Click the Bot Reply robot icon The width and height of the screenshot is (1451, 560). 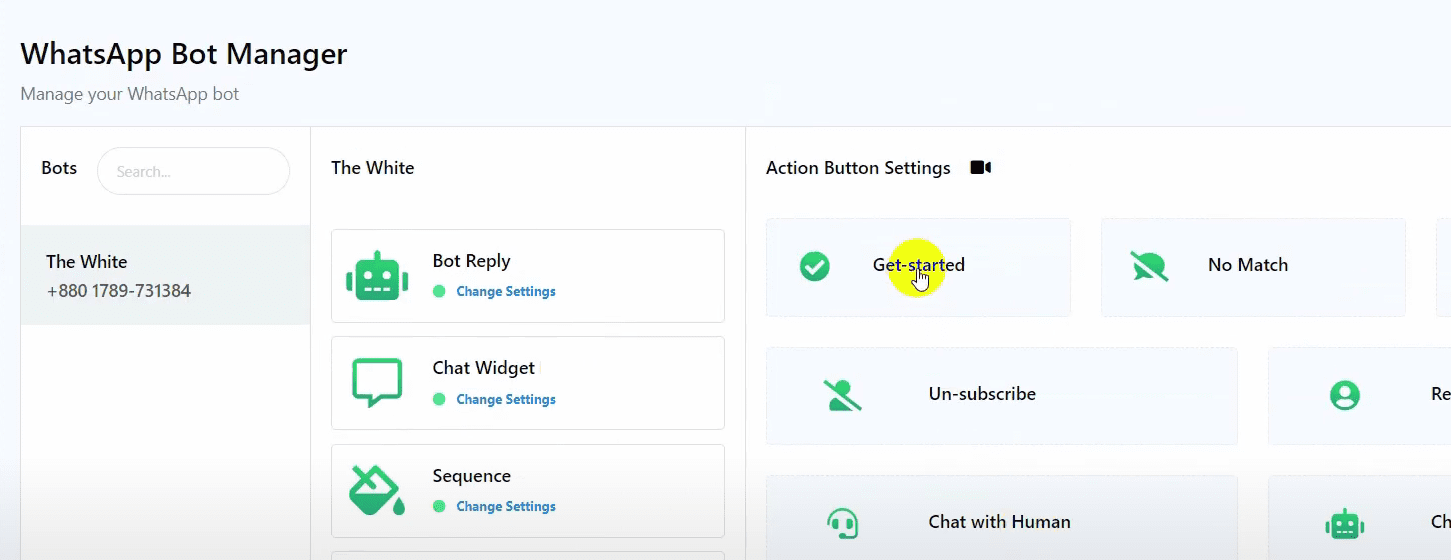[x=377, y=276]
